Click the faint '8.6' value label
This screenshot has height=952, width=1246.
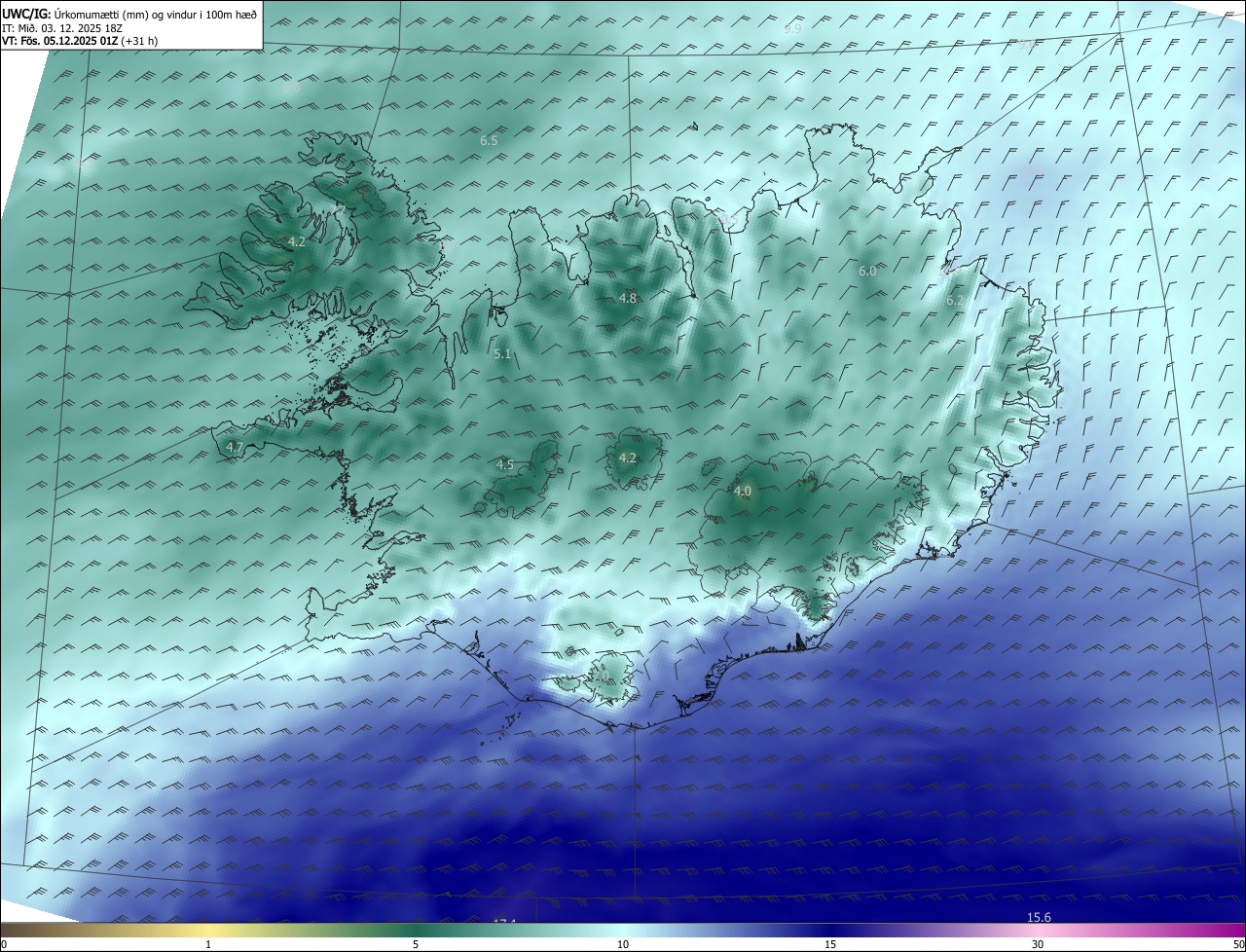click(291, 89)
